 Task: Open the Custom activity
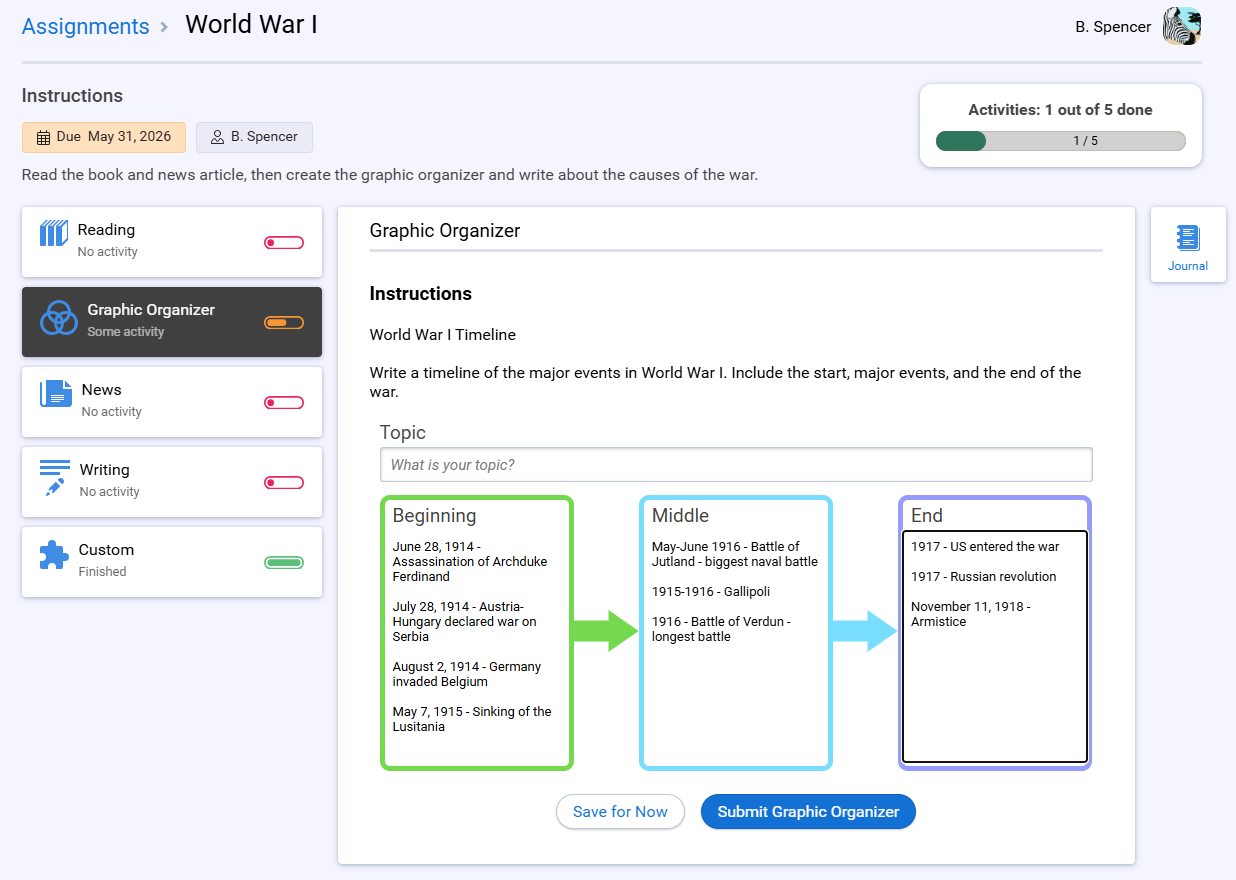click(x=172, y=562)
